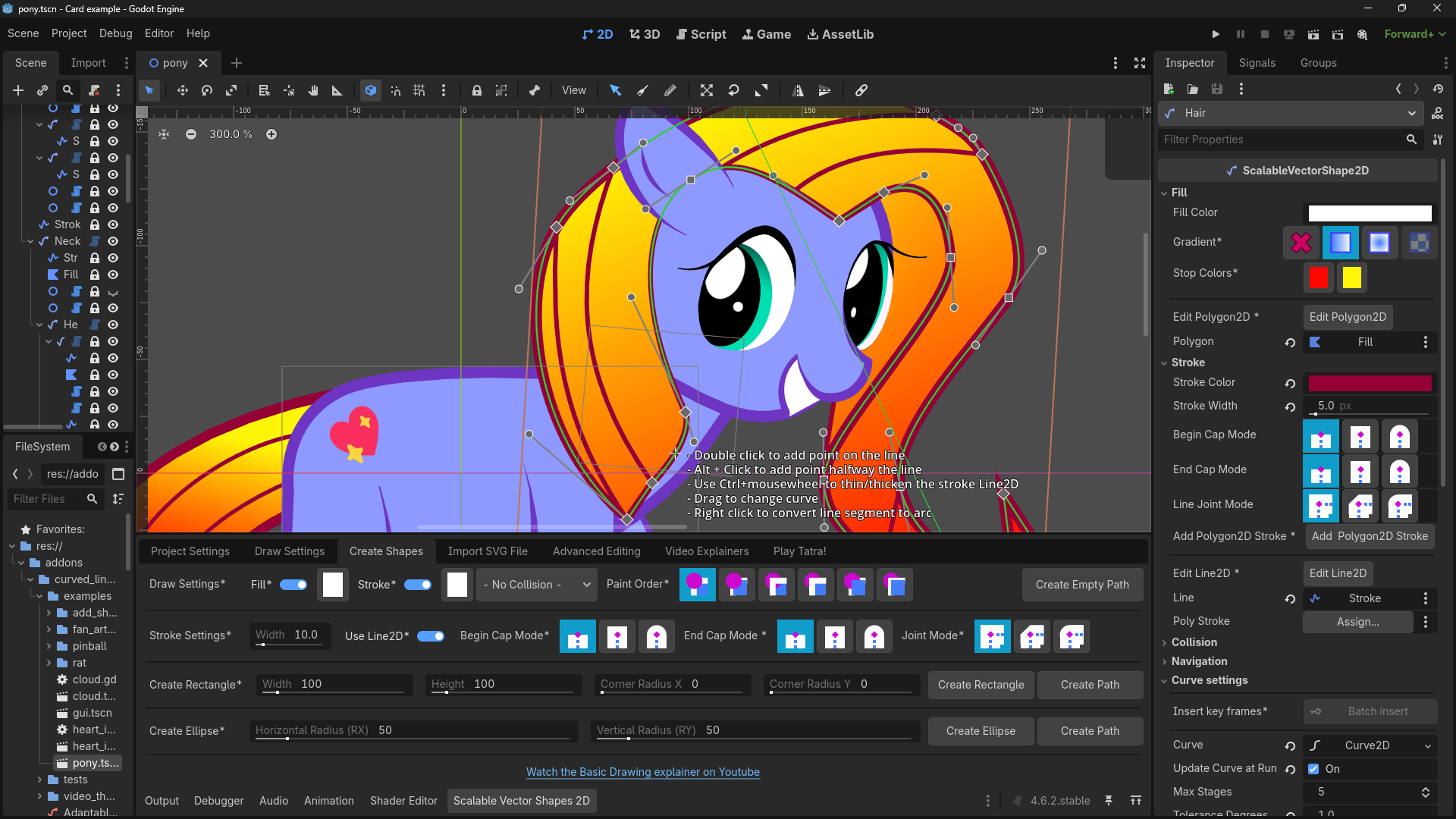Open the Debug menu
Screen dimensions: 1456x819
pyautogui.click(x=115, y=33)
